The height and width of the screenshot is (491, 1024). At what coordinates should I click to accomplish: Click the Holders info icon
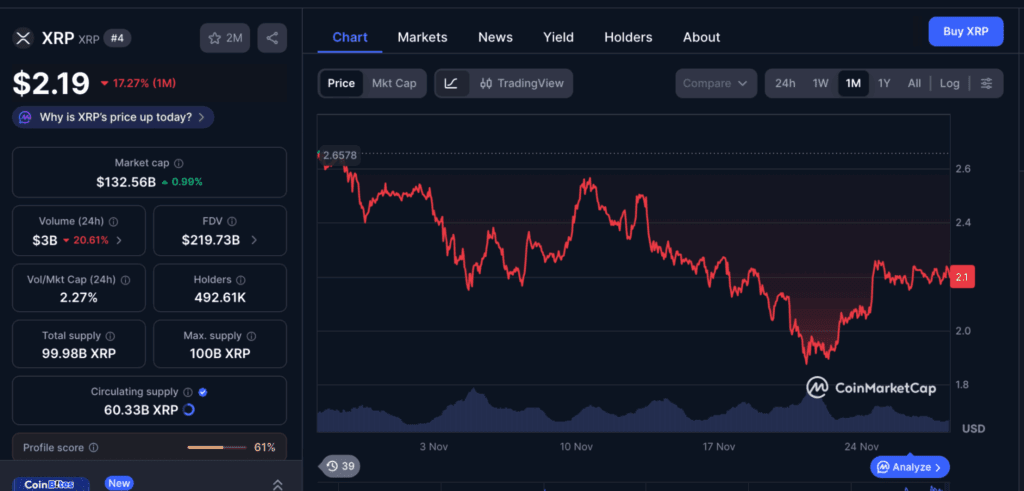[x=241, y=280]
